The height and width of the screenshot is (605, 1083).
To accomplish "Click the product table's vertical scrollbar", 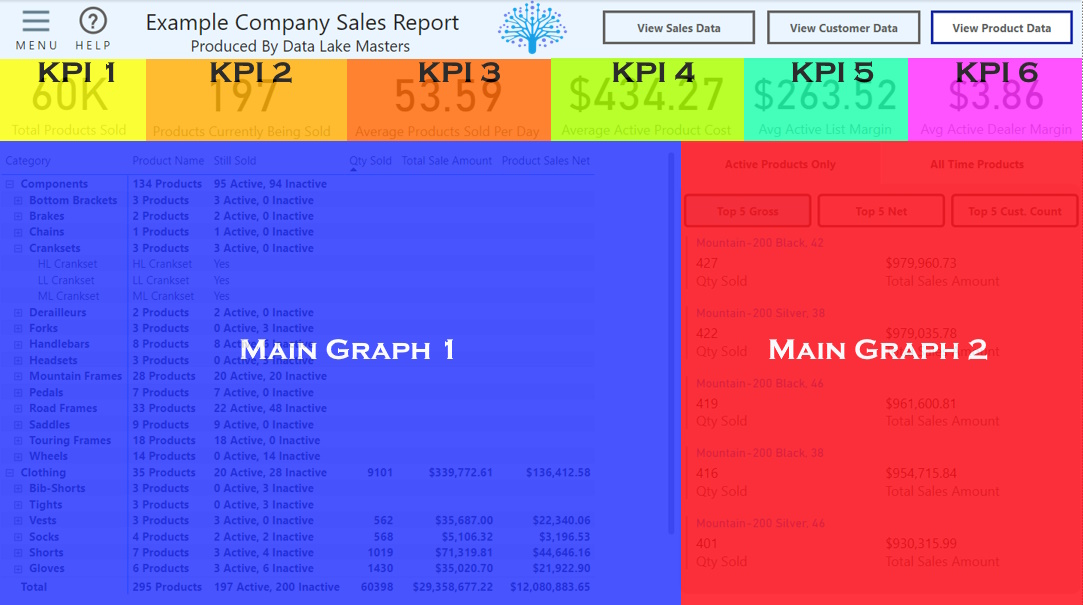I will [671, 340].
